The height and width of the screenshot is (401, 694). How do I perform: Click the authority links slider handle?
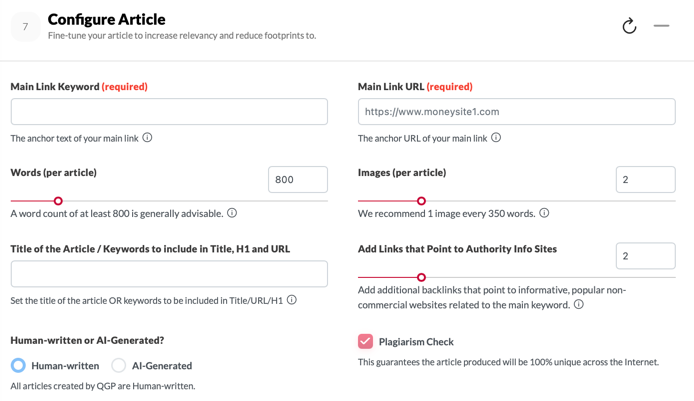tap(421, 278)
